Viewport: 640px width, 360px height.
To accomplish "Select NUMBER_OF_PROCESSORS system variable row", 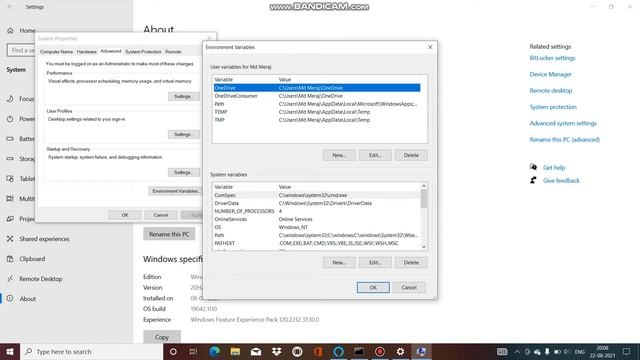I will pyautogui.click(x=317, y=211).
